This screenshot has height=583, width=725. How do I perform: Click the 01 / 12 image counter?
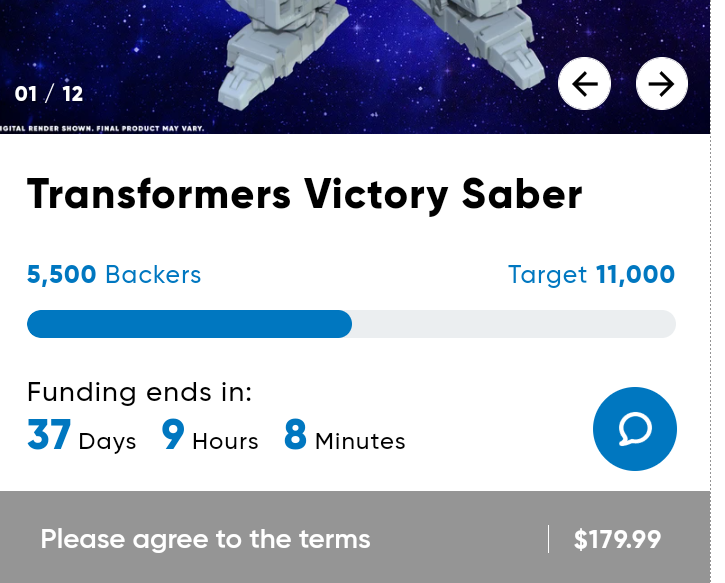point(49,94)
